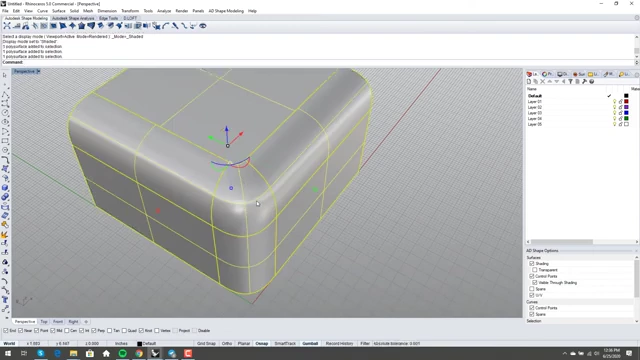The width and height of the screenshot is (640, 360).
Task: Open Google Chrome from the taskbar
Action: (x=139, y=353)
